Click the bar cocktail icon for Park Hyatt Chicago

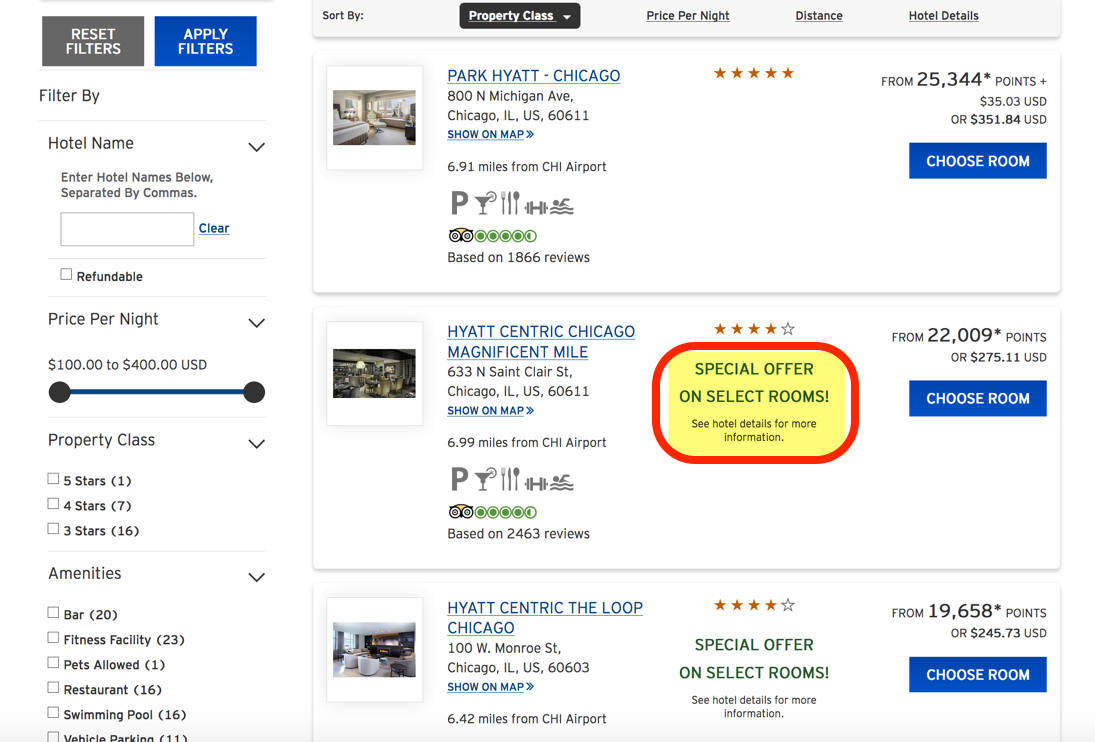point(485,203)
